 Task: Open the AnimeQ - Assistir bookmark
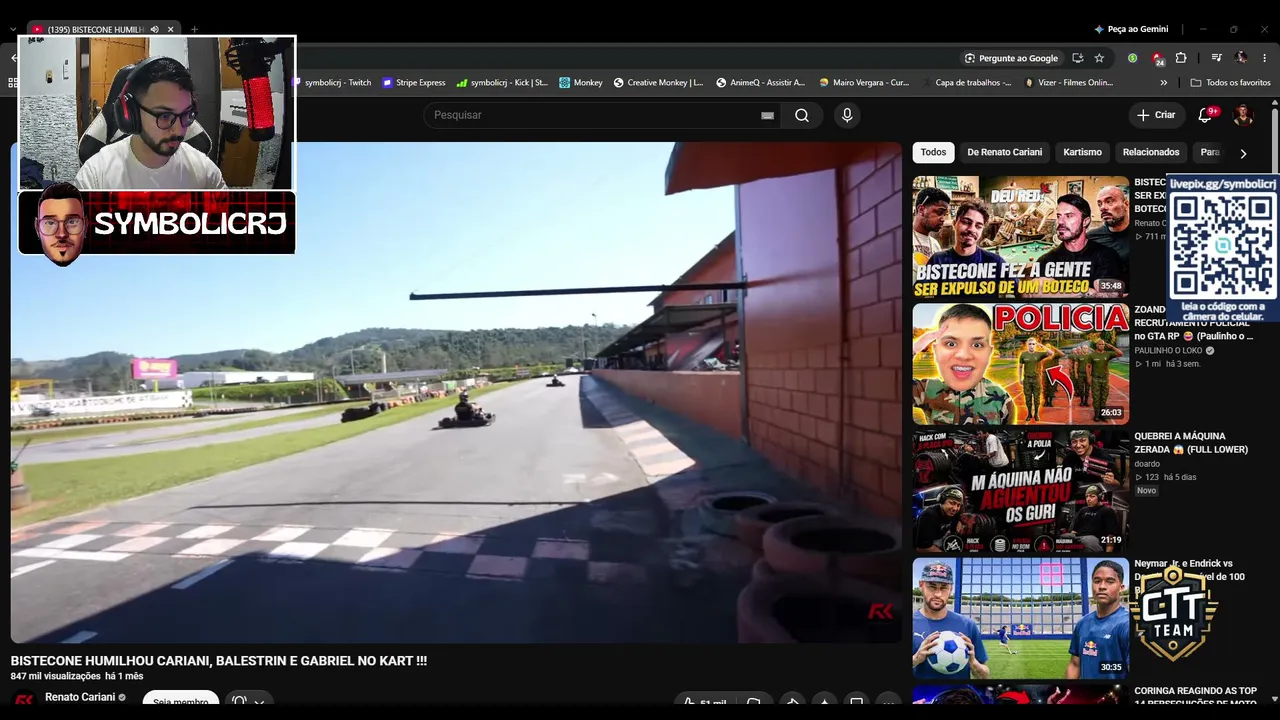click(761, 83)
